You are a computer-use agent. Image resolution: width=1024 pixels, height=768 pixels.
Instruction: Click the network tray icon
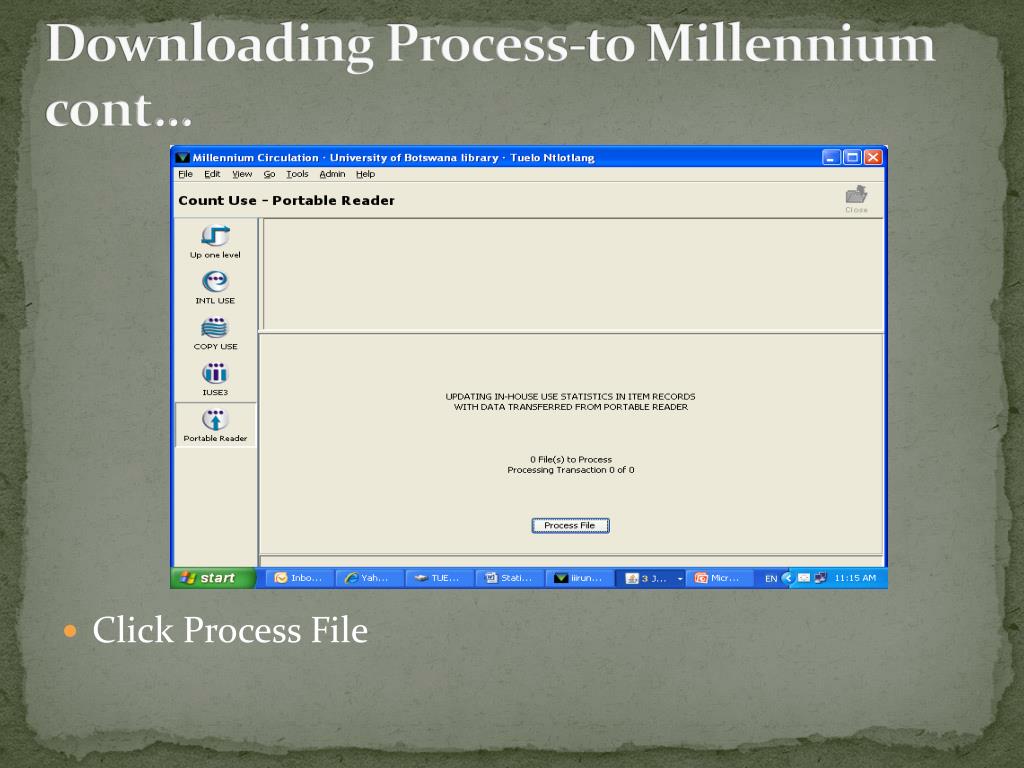pos(820,578)
